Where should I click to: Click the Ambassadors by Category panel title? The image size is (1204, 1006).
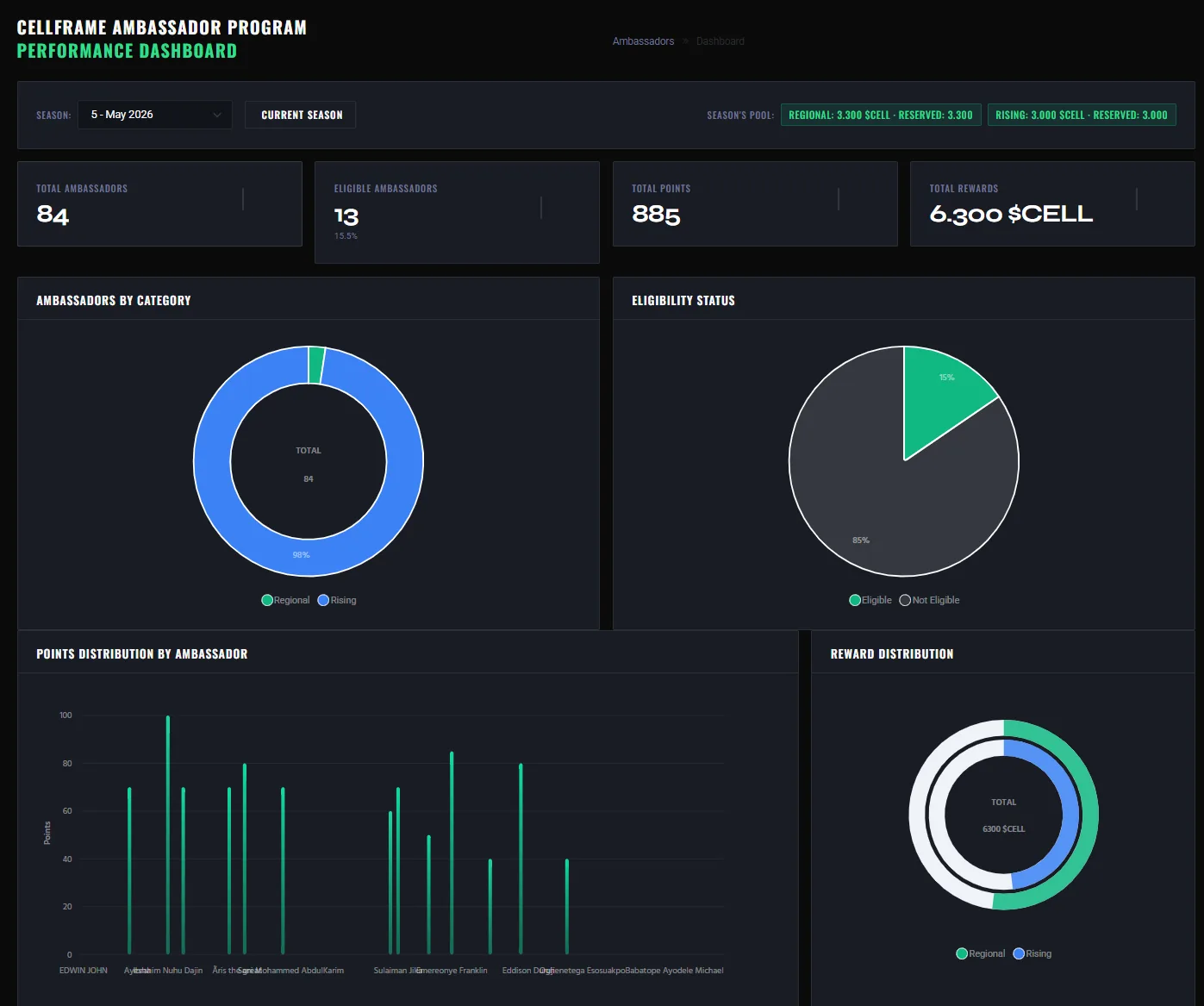114,301
